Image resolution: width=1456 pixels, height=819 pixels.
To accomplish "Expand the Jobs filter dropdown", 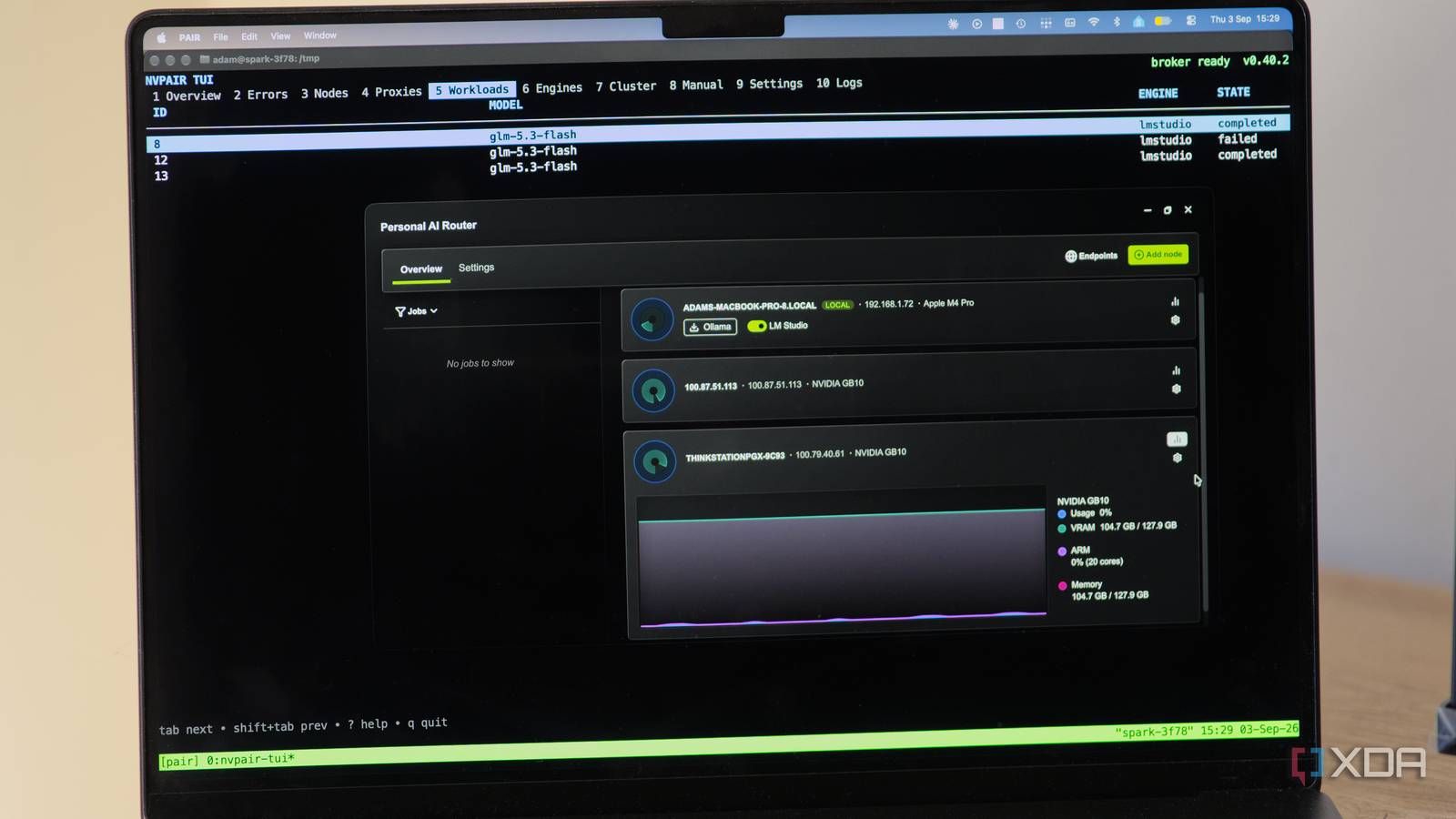I will tap(416, 311).
